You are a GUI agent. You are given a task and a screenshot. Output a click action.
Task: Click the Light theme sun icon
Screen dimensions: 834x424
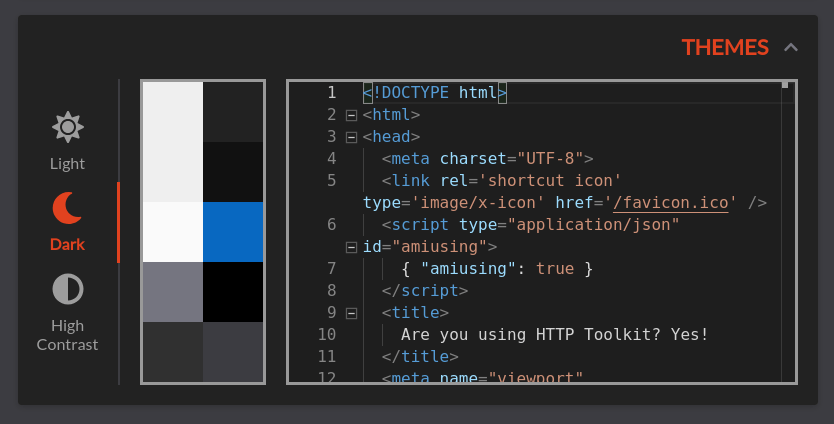(68, 128)
